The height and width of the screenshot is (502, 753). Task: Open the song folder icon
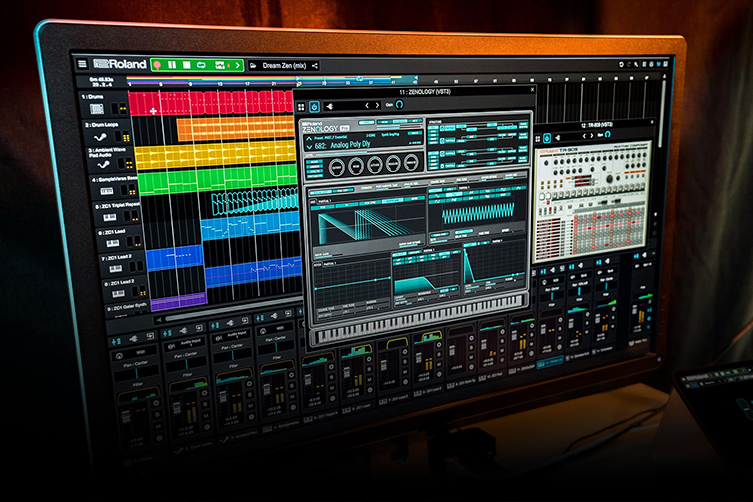(253, 65)
